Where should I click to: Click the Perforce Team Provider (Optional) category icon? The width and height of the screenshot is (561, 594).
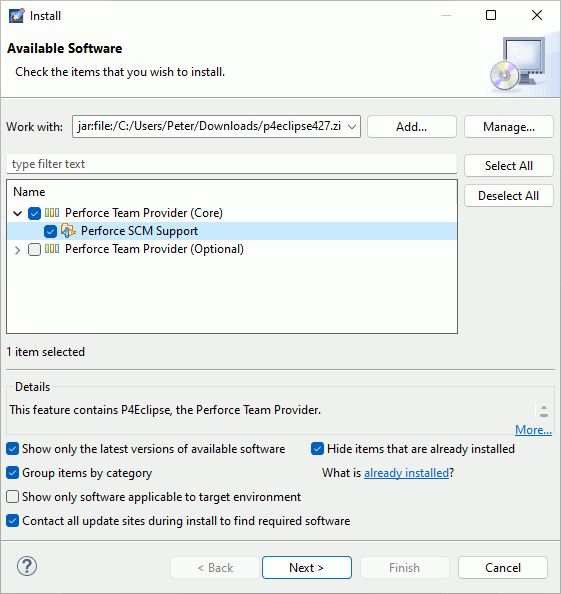click(52, 249)
